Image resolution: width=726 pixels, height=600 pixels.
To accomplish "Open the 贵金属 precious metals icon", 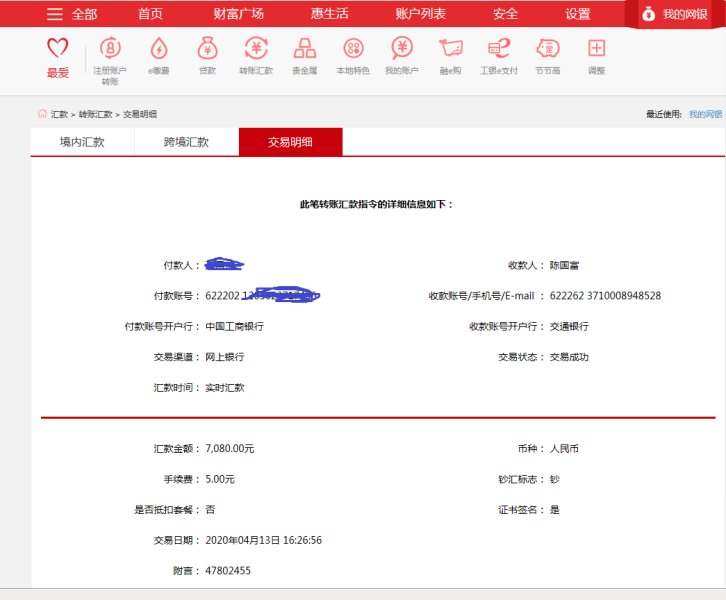I will 304,50.
